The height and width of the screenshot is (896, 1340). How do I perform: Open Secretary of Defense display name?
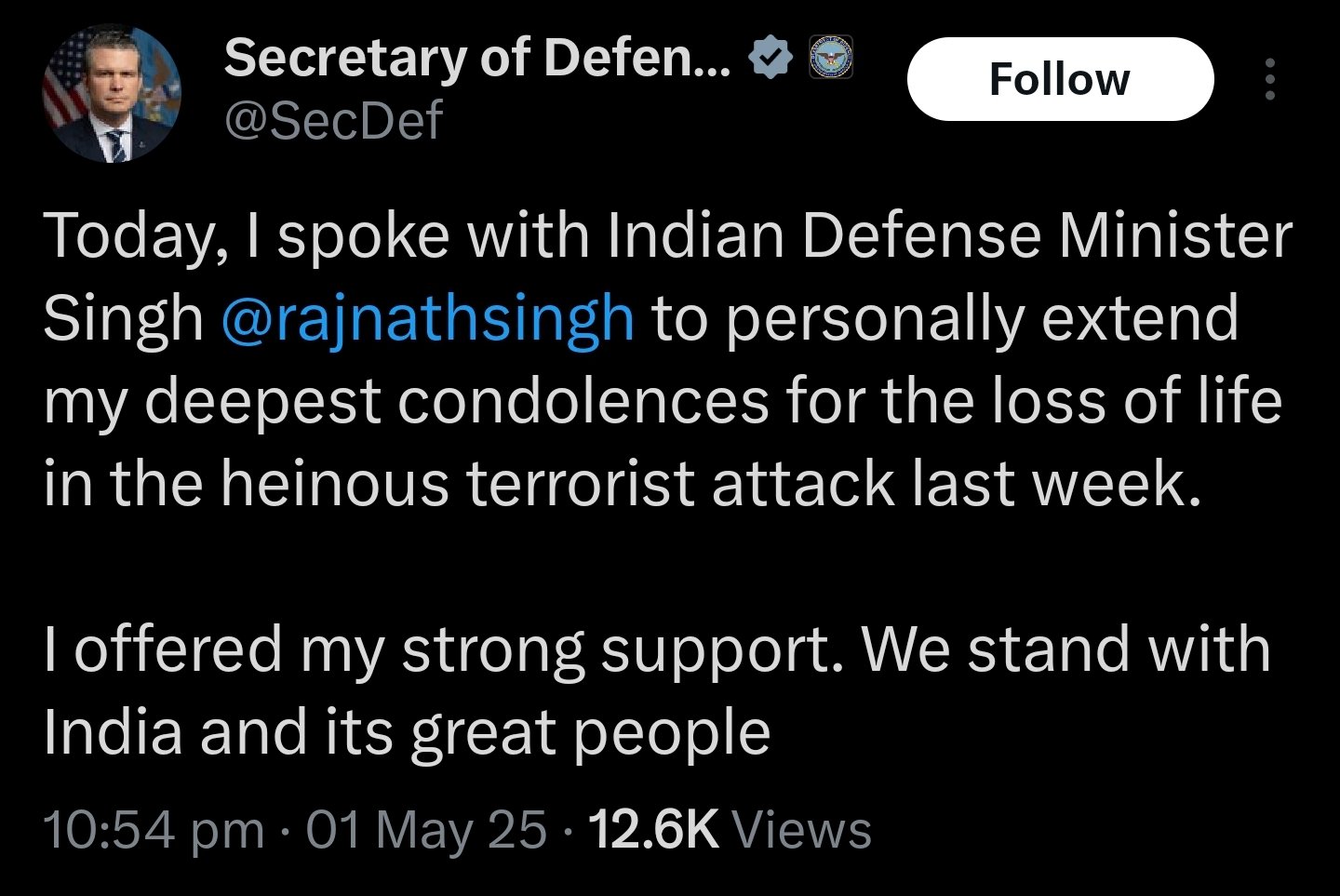[475, 58]
